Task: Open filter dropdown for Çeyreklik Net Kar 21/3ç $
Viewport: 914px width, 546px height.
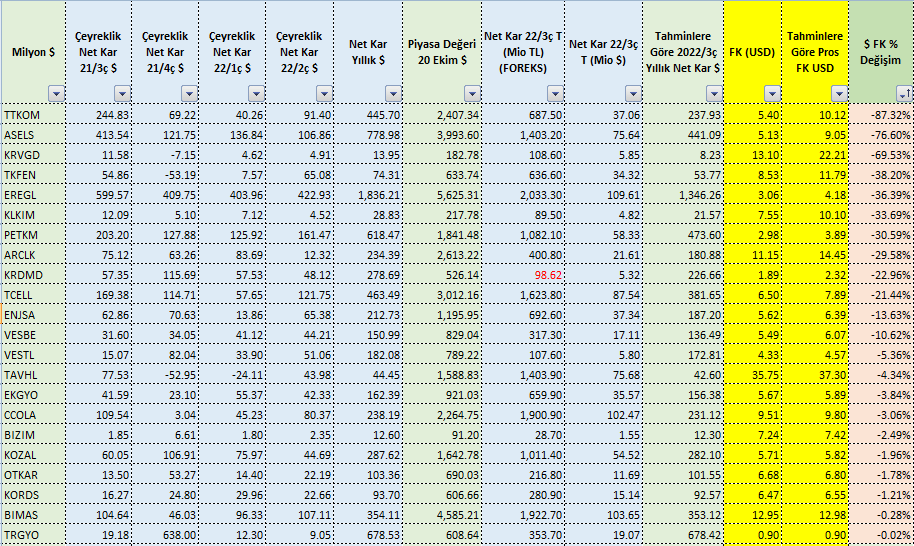Action: (x=122, y=93)
